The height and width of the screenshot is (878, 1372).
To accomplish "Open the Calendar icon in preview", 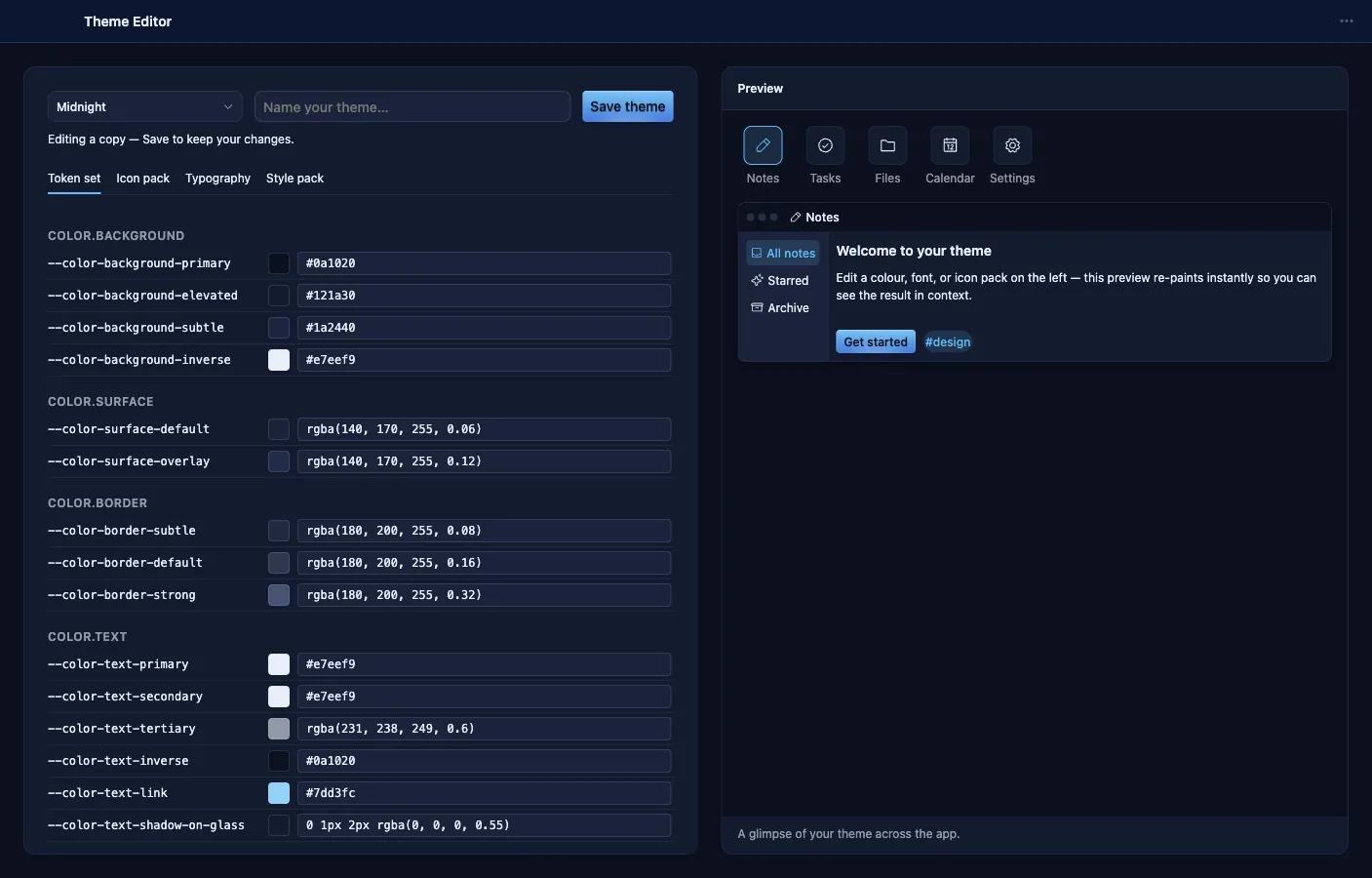I will click(x=950, y=145).
